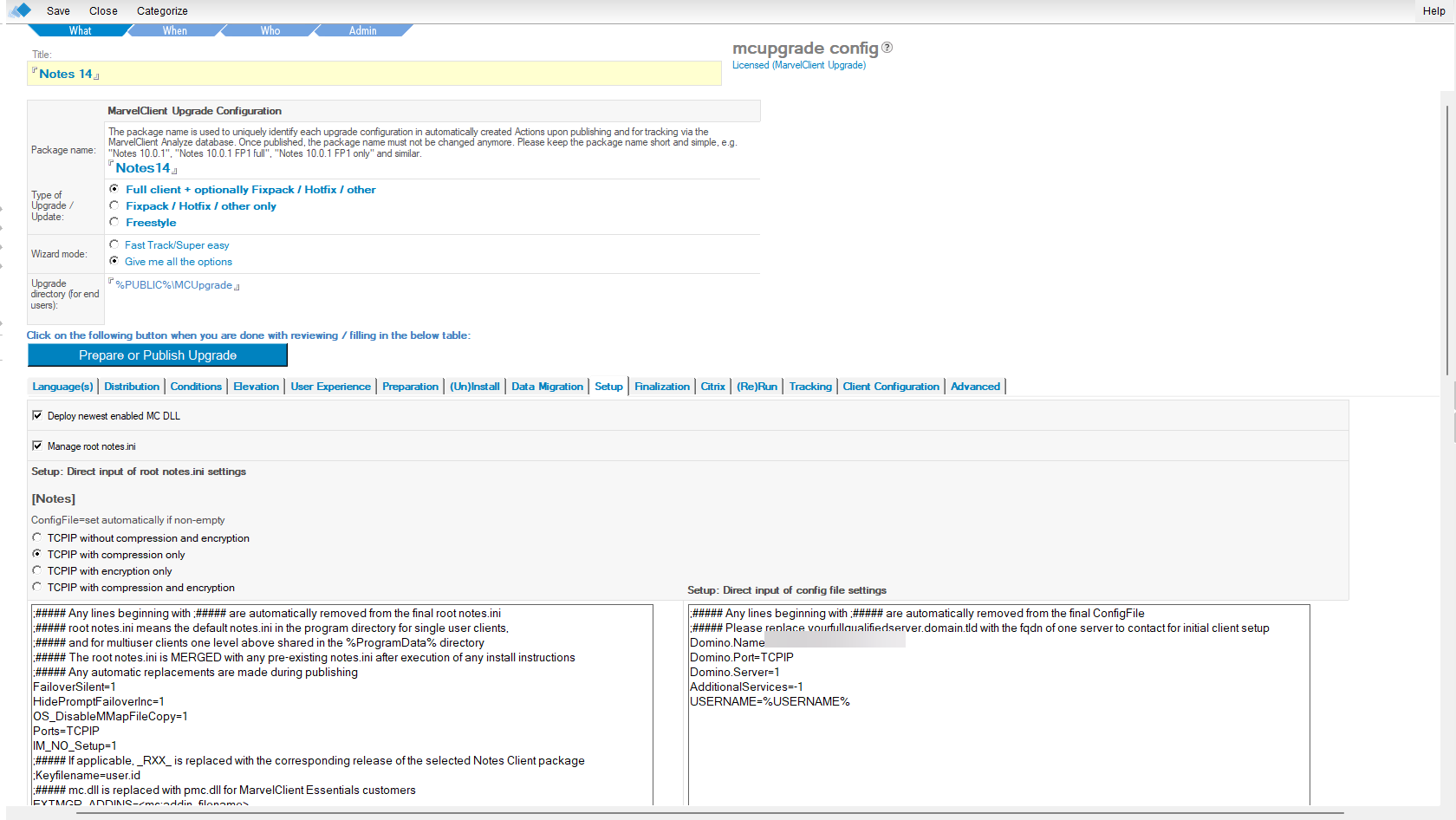Viewport: 1456px width, 820px height.
Task: Switch to the Who tab
Action: pyautogui.click(x=270, y=30)
